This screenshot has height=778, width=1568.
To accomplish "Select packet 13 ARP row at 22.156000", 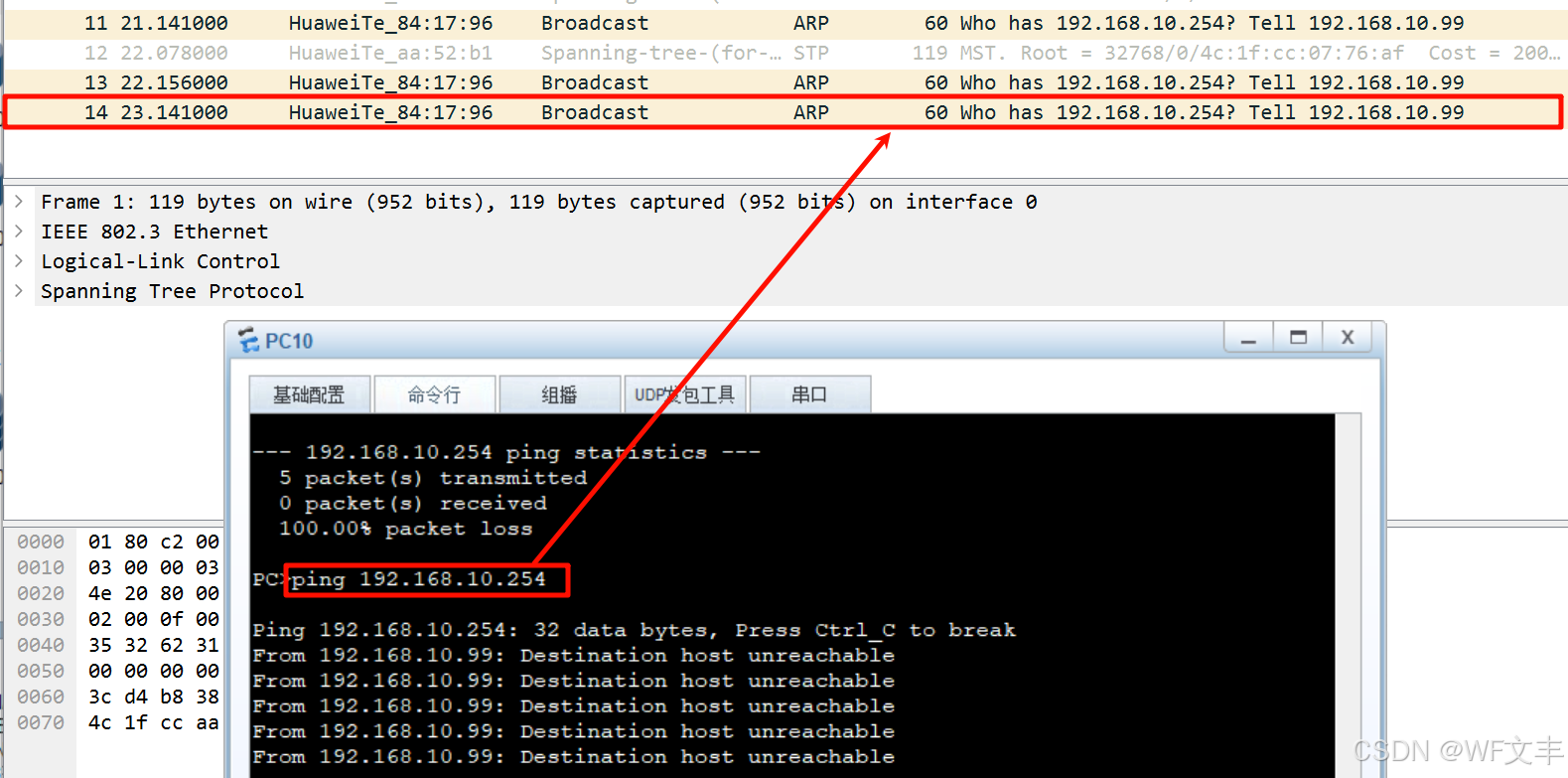I will click(x=784, y=82).
